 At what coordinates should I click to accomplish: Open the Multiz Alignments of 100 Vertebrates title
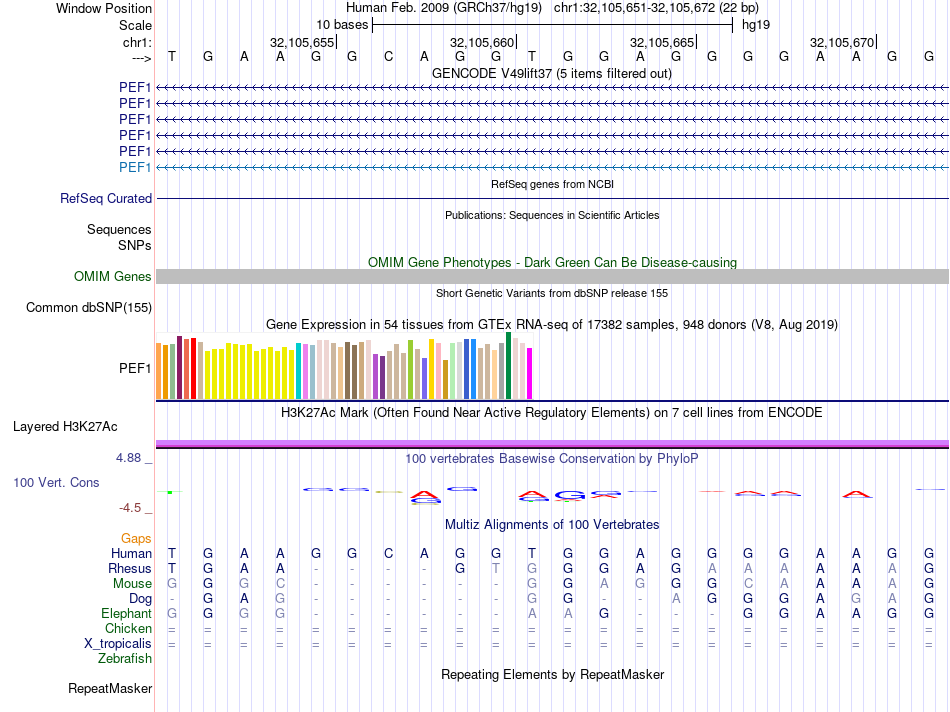pyautogui.click(x=552, y=524)
